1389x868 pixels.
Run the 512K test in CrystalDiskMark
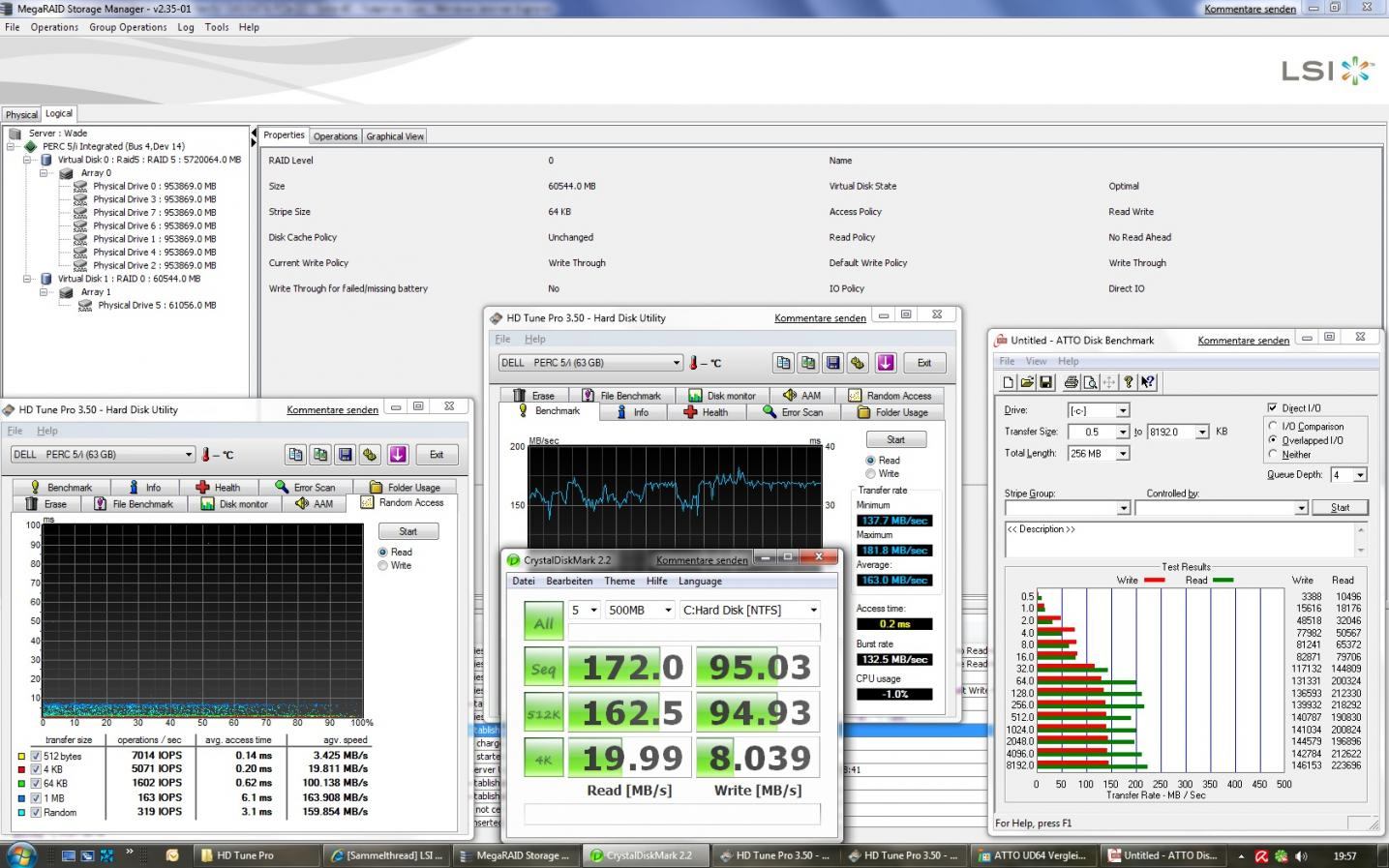543,713
